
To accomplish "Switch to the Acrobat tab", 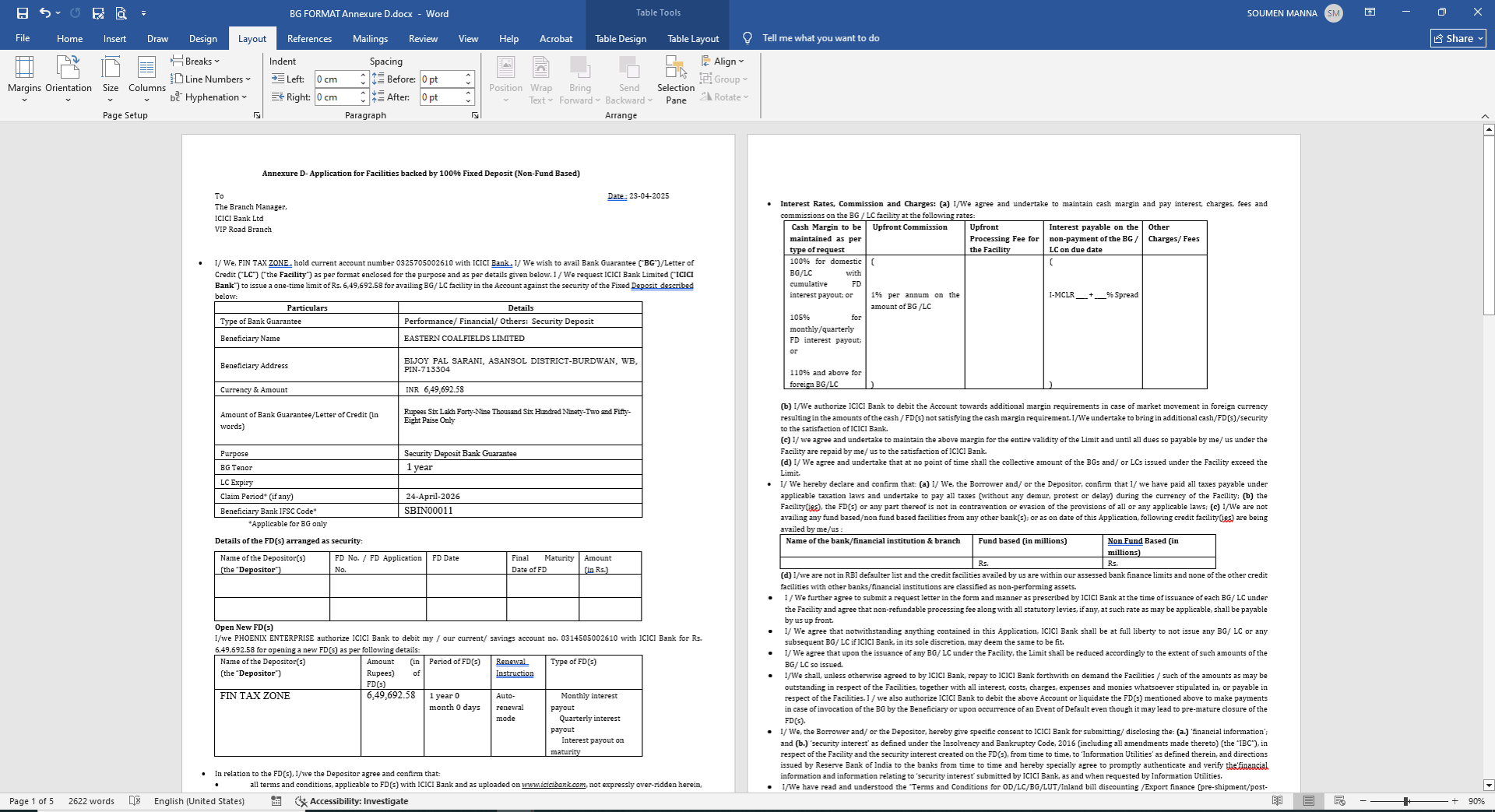I will point(556,38).
